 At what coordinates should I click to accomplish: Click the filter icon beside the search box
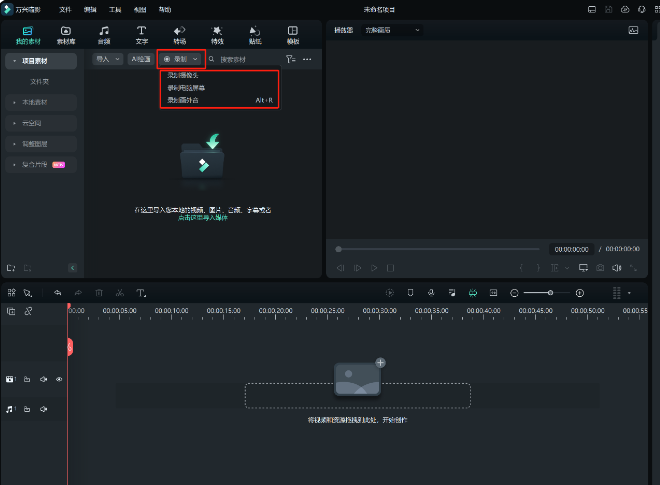291,60
